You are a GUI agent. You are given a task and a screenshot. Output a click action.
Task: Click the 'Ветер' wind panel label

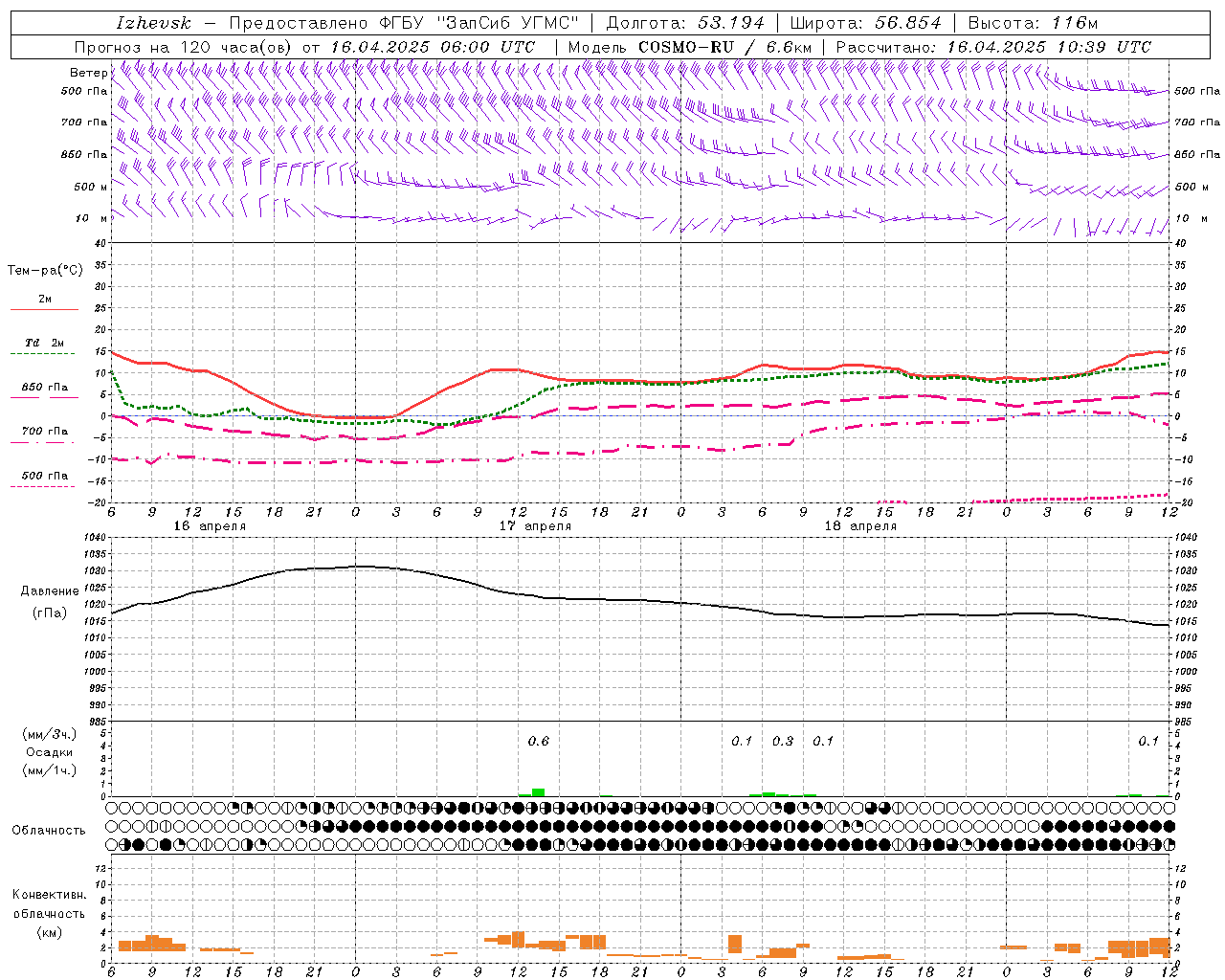(x=88, y=73)
